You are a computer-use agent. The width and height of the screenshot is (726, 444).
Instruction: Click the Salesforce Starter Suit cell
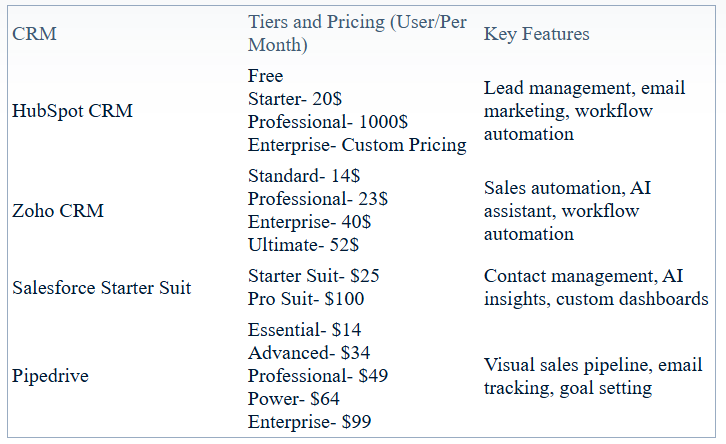(101, 288)
